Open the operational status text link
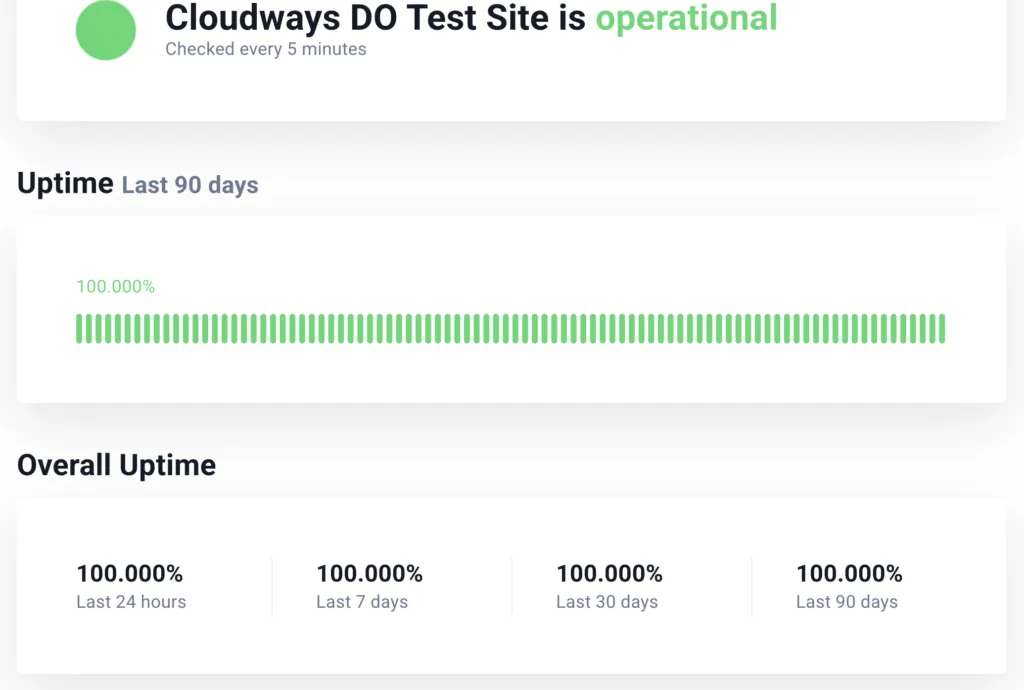The image size is (1024, 690). 686,18
